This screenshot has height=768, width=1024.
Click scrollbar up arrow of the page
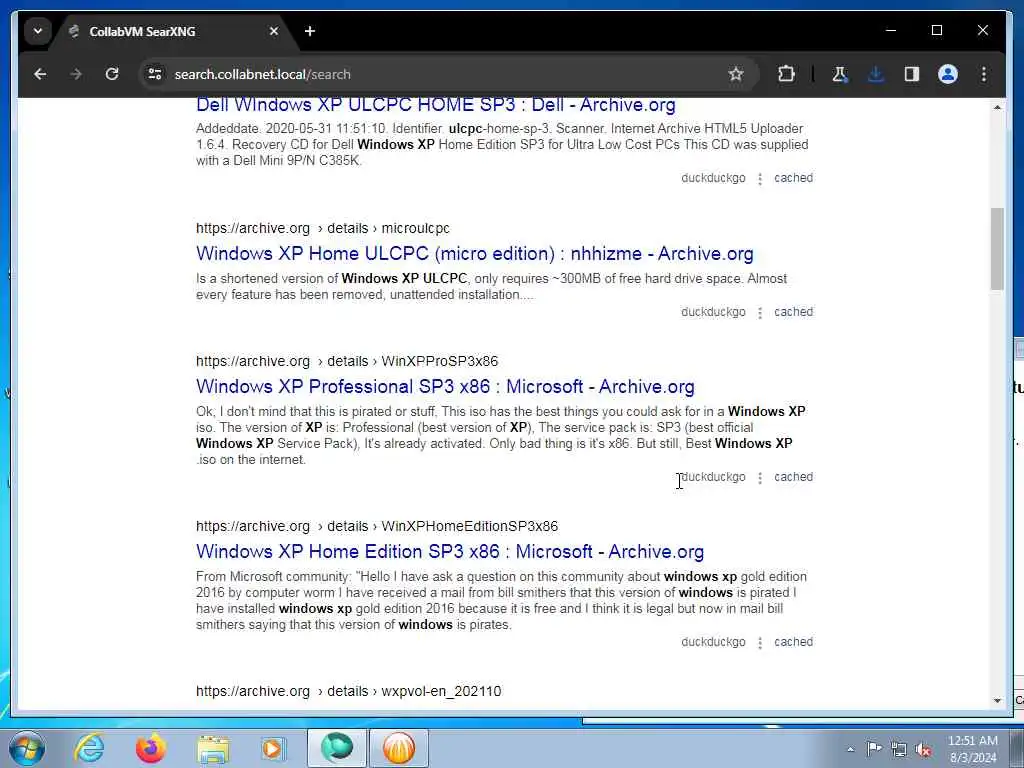click(997, 107)
